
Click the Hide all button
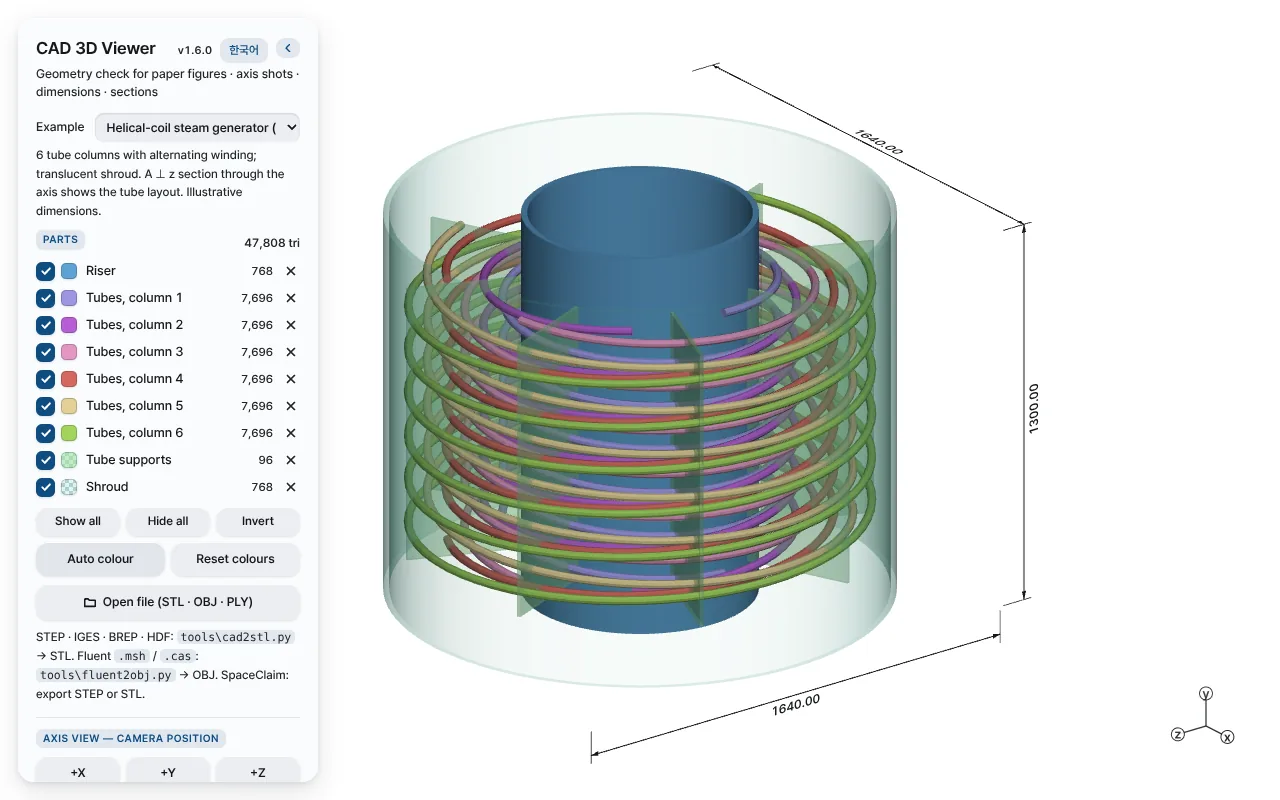[x=168, y=521]
